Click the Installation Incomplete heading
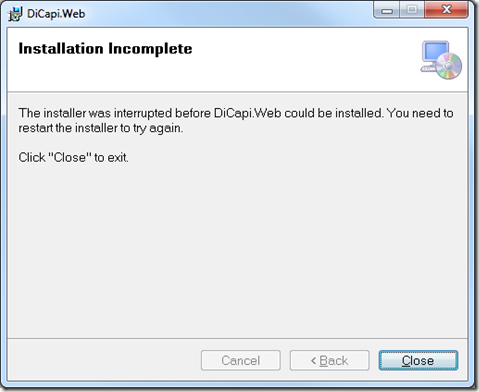Viewport: 479px width, 392px height. point(105,49)
